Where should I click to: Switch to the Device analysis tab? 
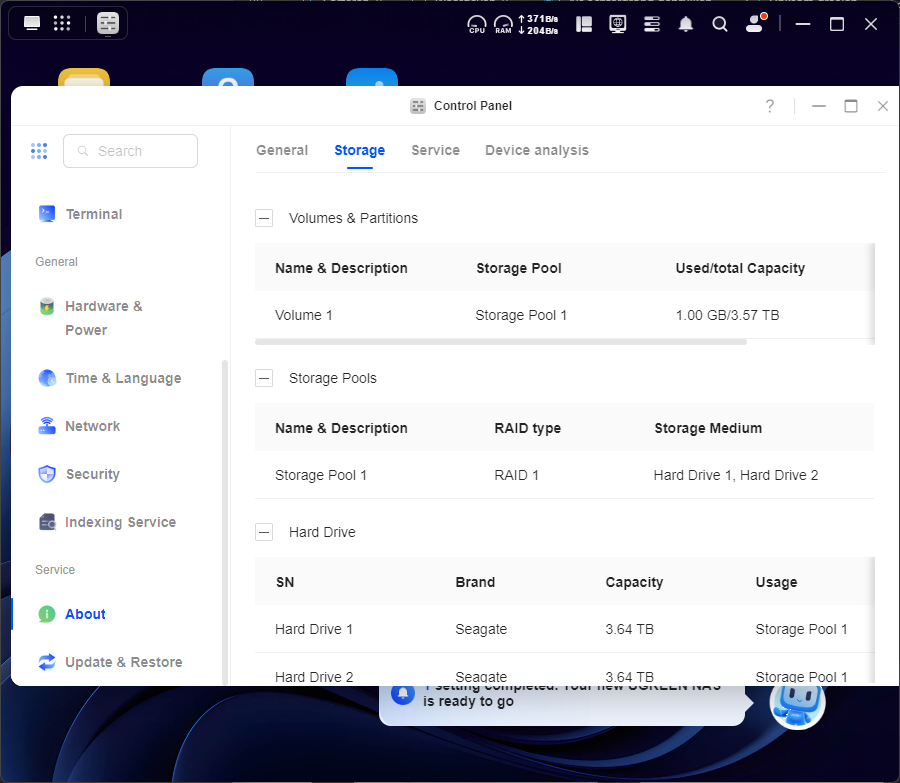(537, 150)
